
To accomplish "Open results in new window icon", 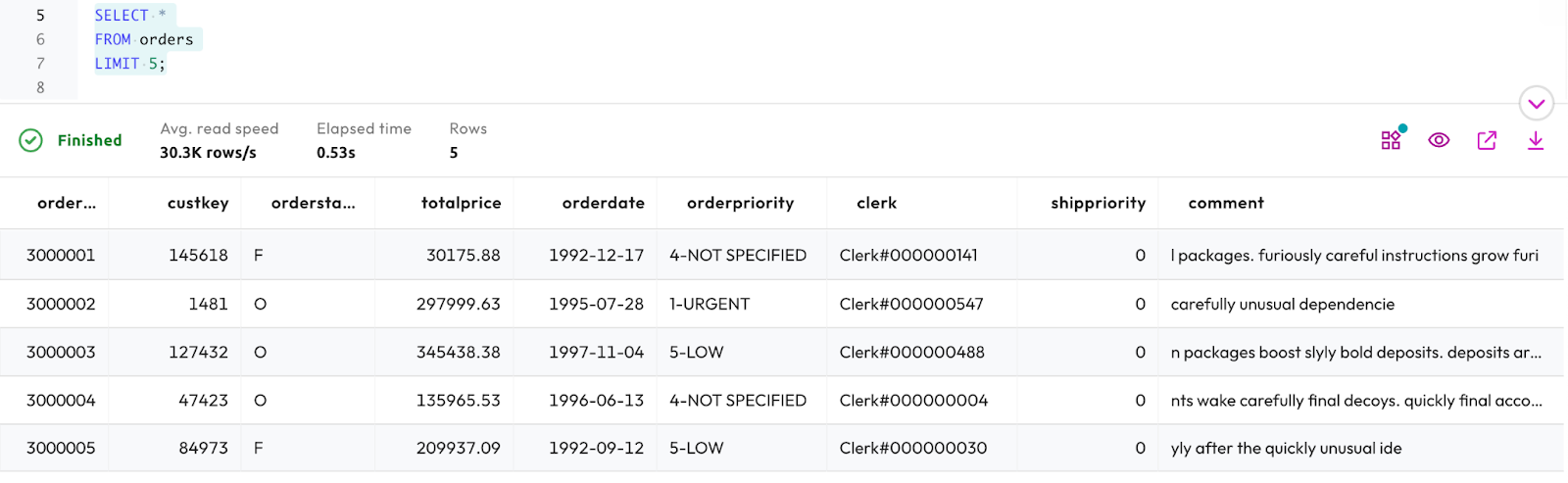I will coord(1487,140).
